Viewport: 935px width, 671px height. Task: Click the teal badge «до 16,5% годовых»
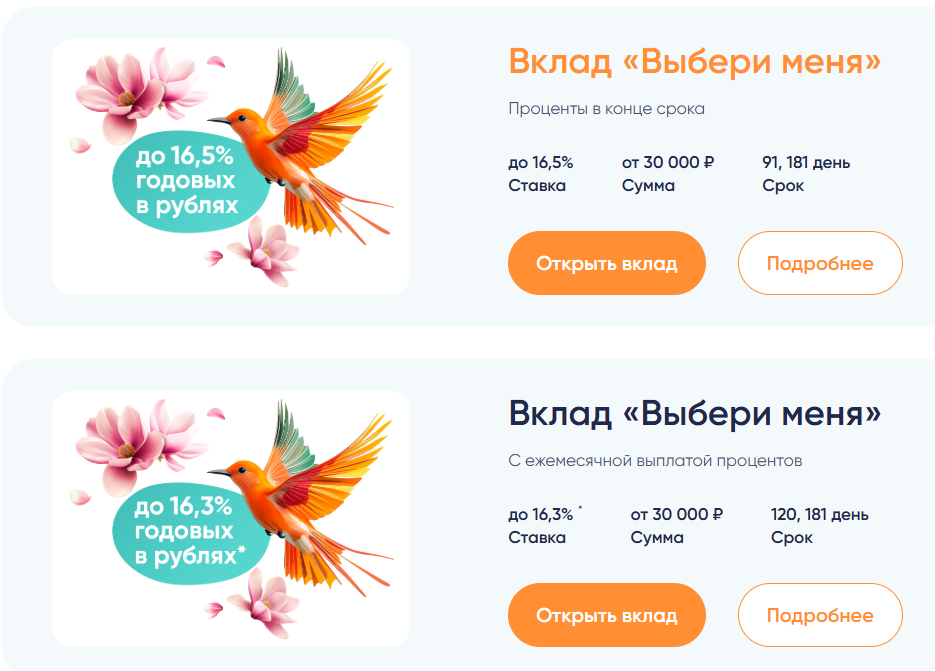click(x=186, y=182)
